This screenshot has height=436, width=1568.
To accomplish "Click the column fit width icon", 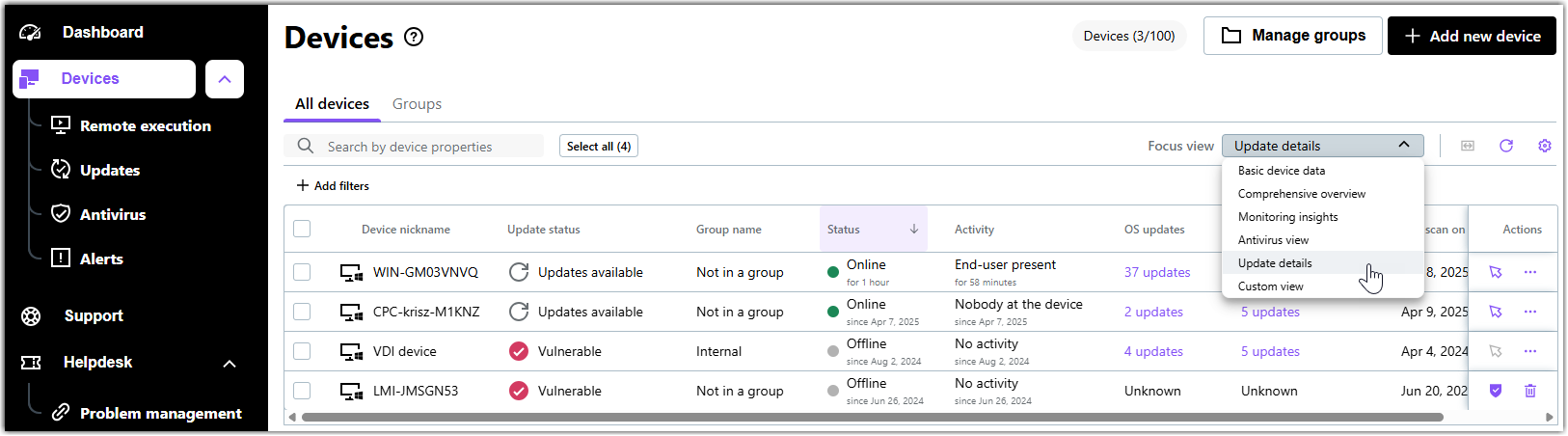I will click(1467, 146).
